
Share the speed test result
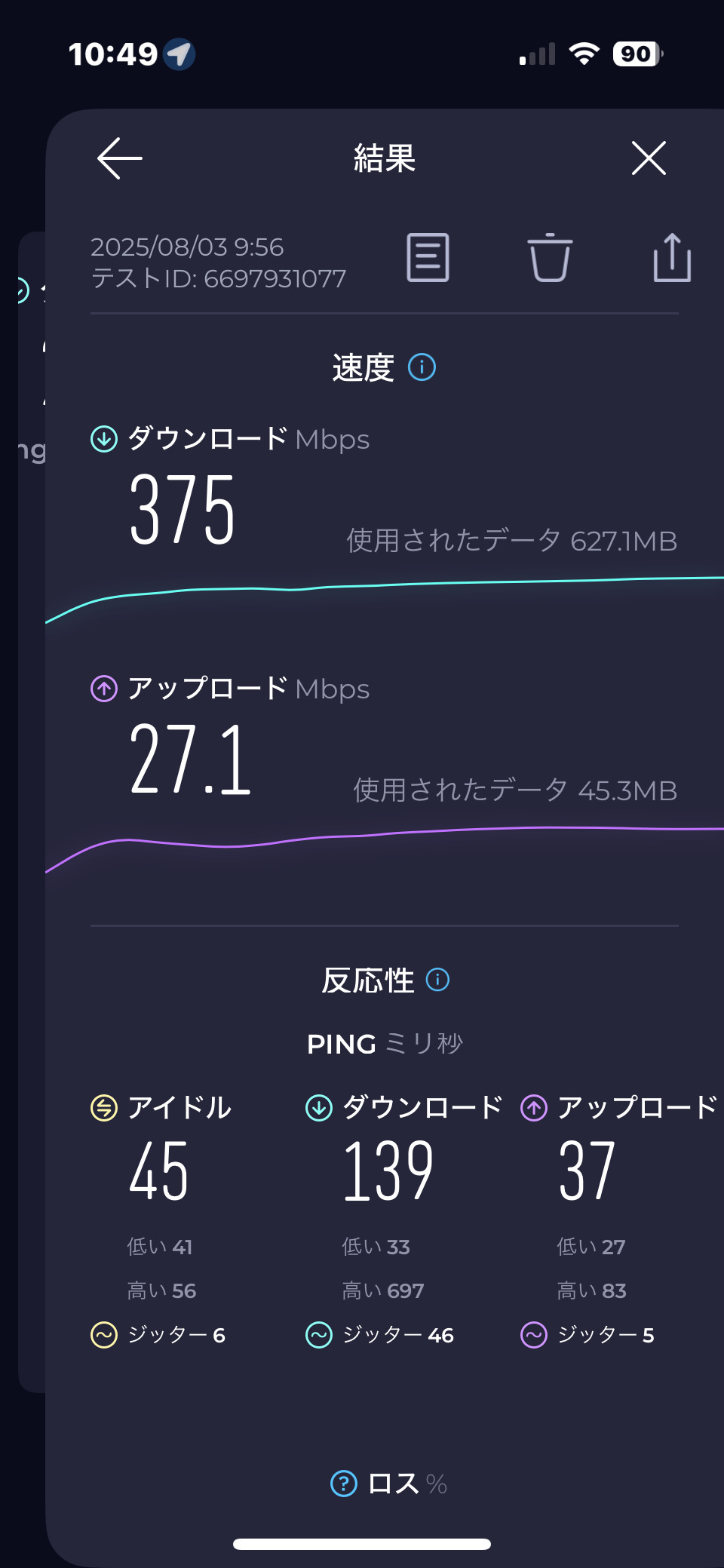coord(672,258)
